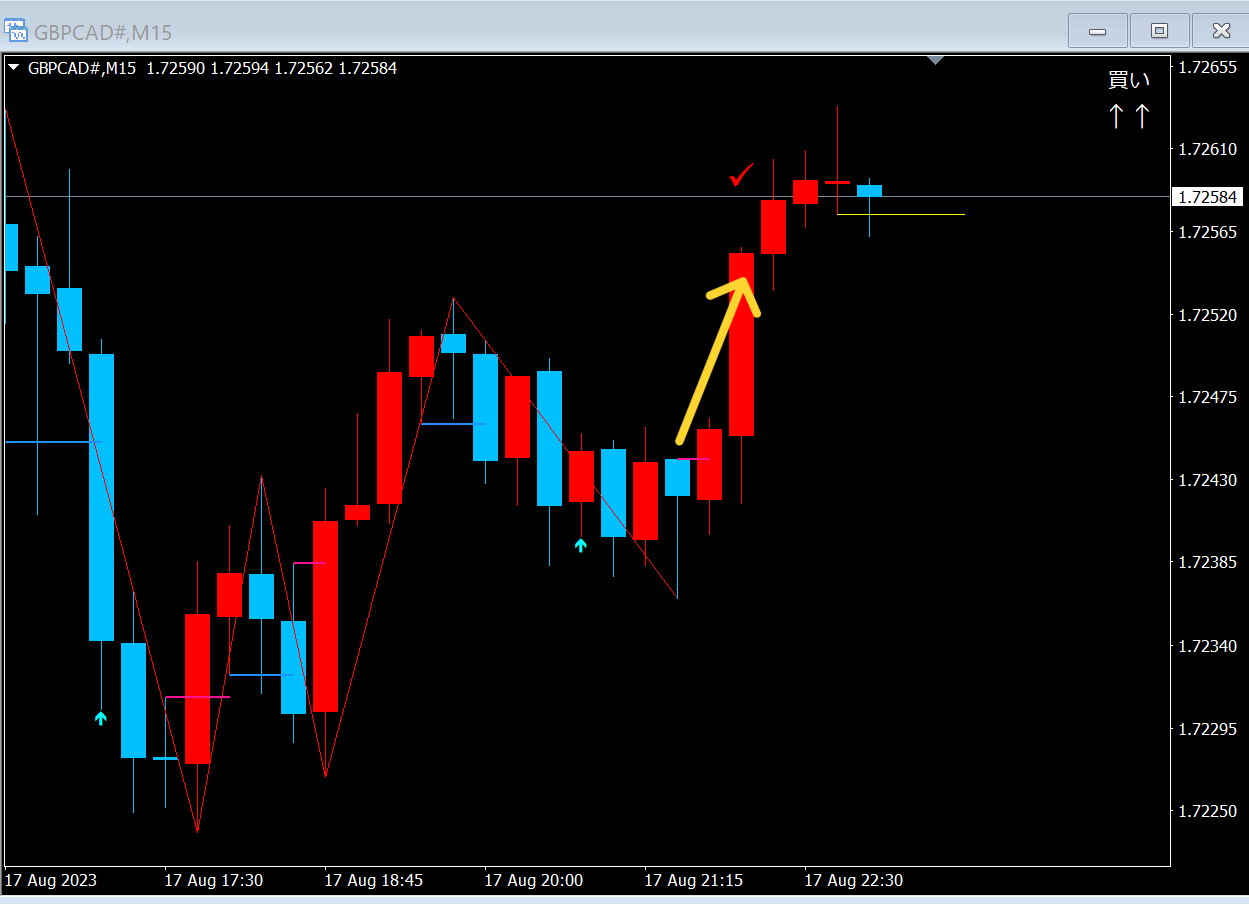Click the 1.72475 price scale label

click(1206, 397)
